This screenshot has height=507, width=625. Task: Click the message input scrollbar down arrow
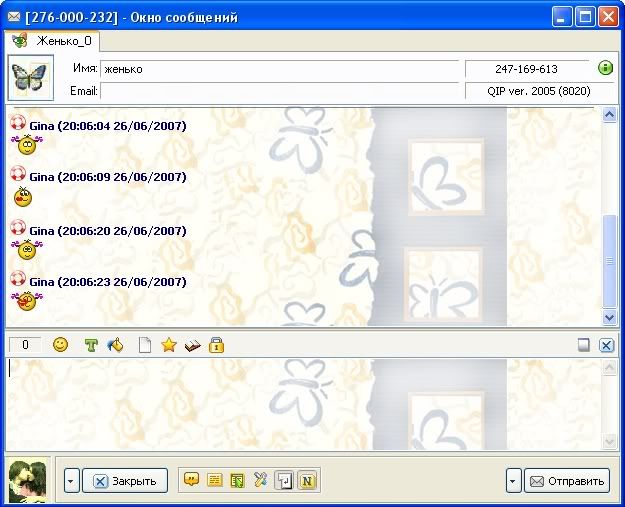tap(609, 441)
